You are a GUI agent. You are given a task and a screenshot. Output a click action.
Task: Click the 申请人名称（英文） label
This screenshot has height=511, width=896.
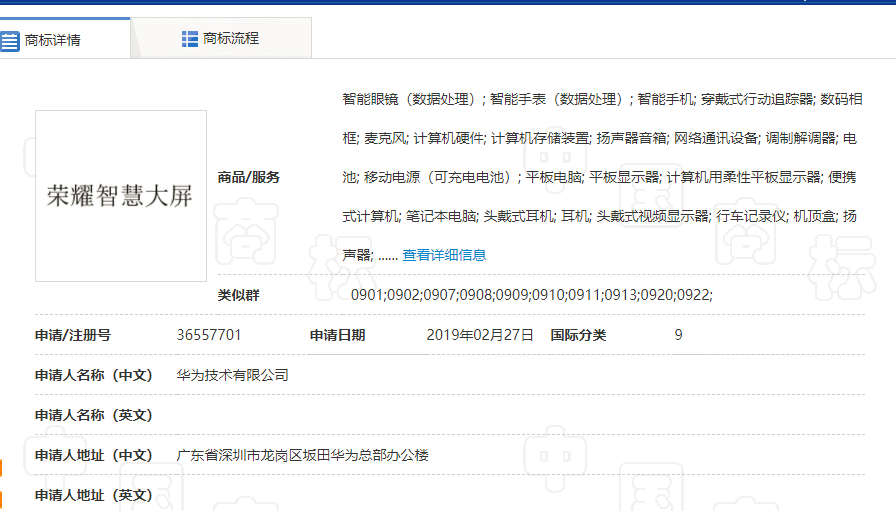tap(94, 415)
